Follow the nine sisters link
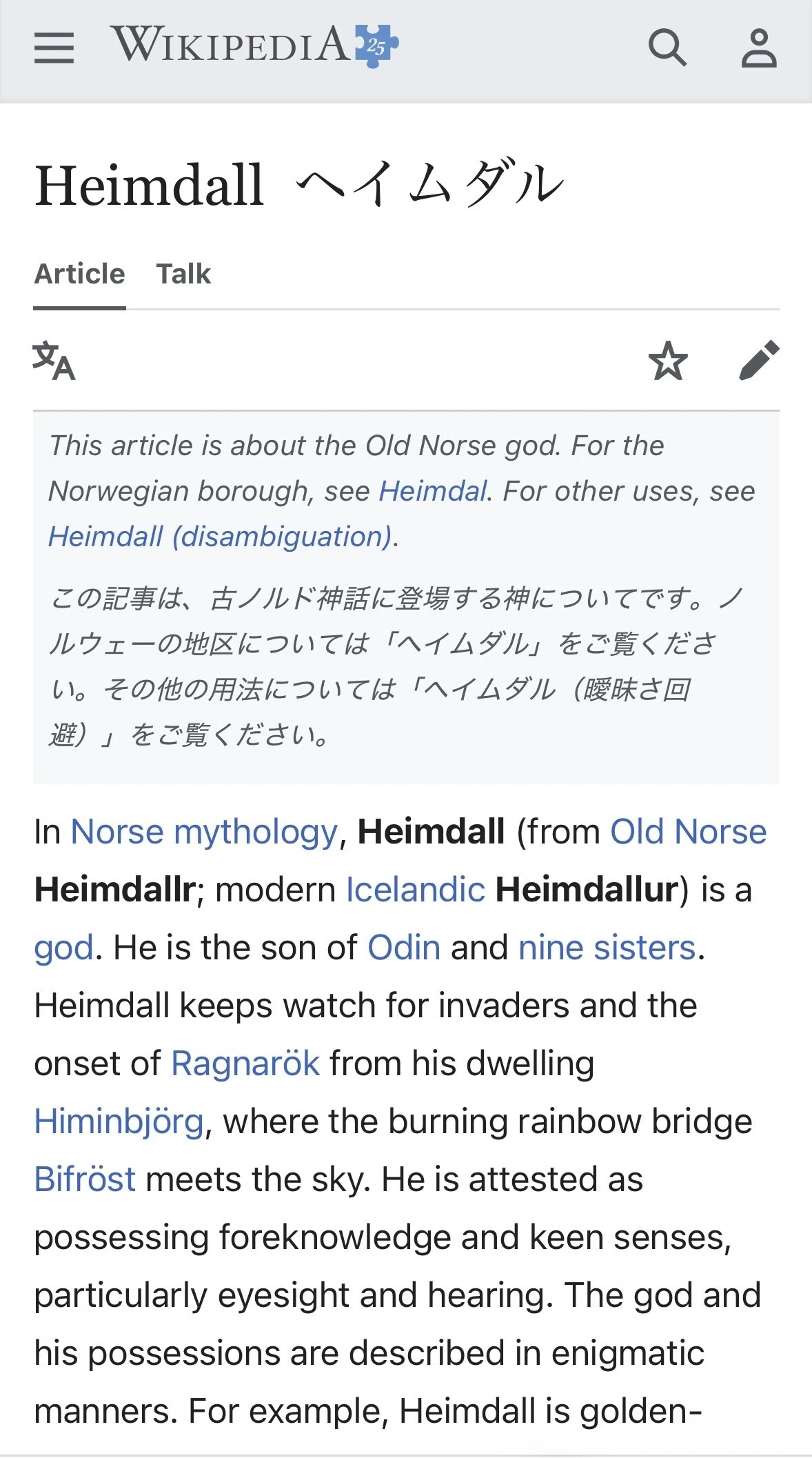The height and width of the screenshot is (1458, 812). 607,948
